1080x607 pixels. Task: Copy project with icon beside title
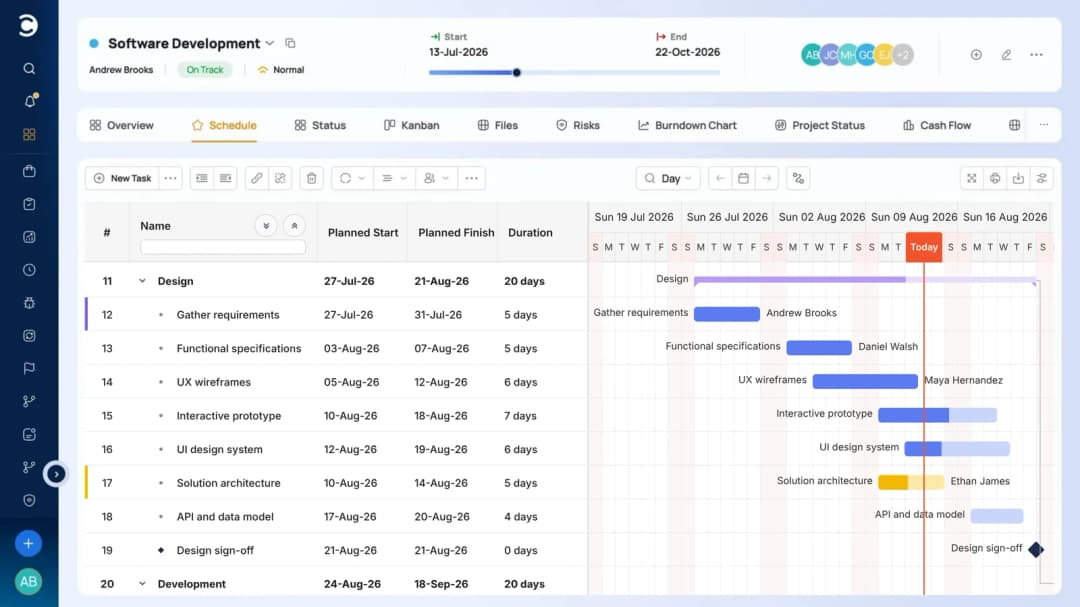[x=291, y=43]
